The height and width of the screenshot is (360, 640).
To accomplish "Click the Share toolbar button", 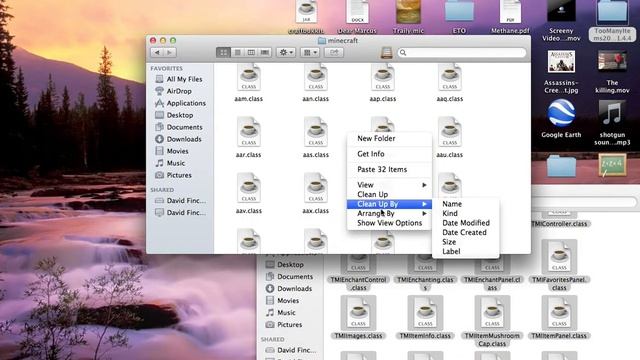I will click(x=334, y=52).
